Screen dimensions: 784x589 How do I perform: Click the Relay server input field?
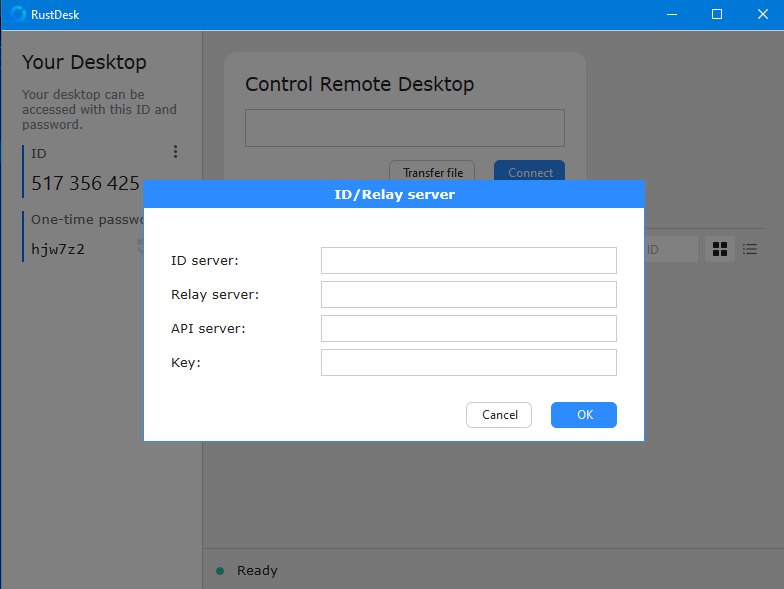point(468,294)
